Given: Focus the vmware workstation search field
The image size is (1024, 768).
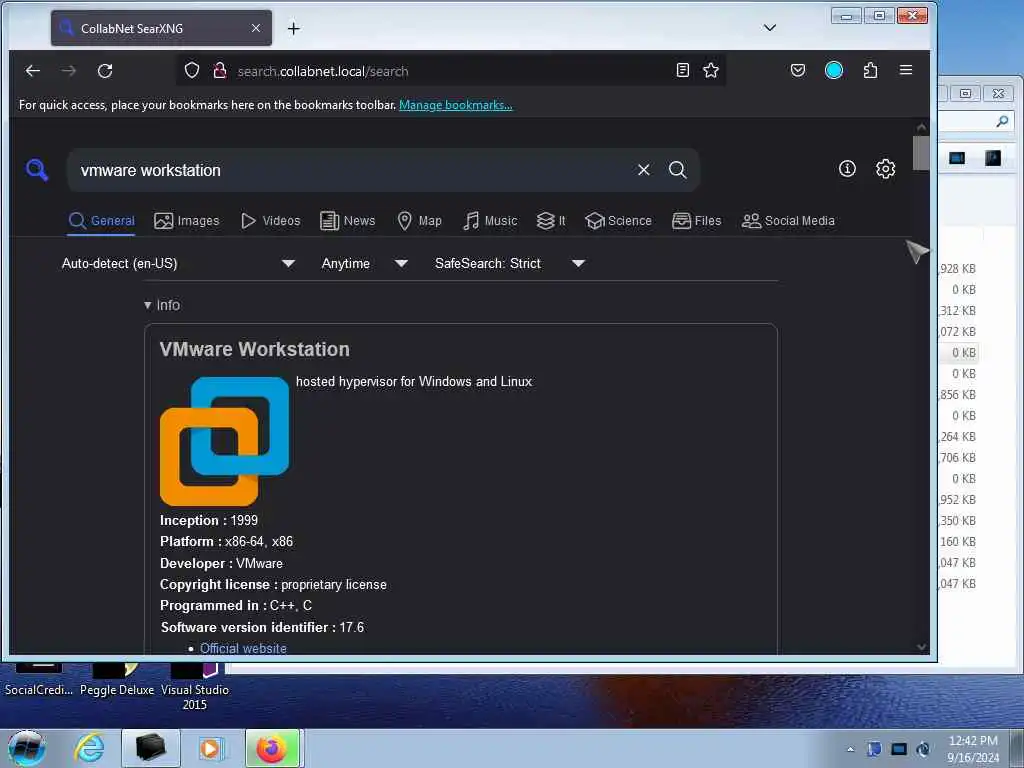Looking at the screenshot, I should pos(353,170).
